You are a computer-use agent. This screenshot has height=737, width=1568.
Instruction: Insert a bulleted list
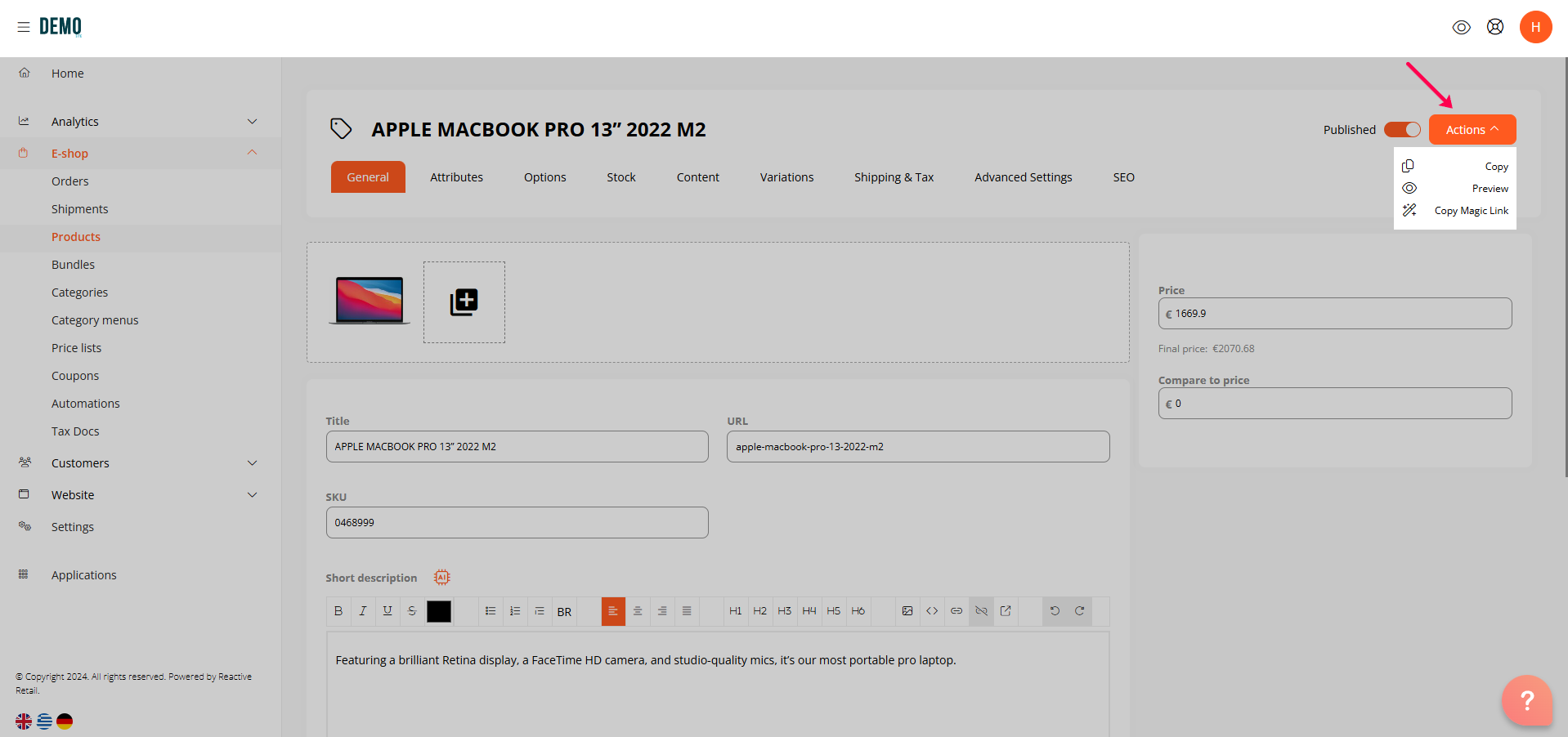[x=491, y=611]
